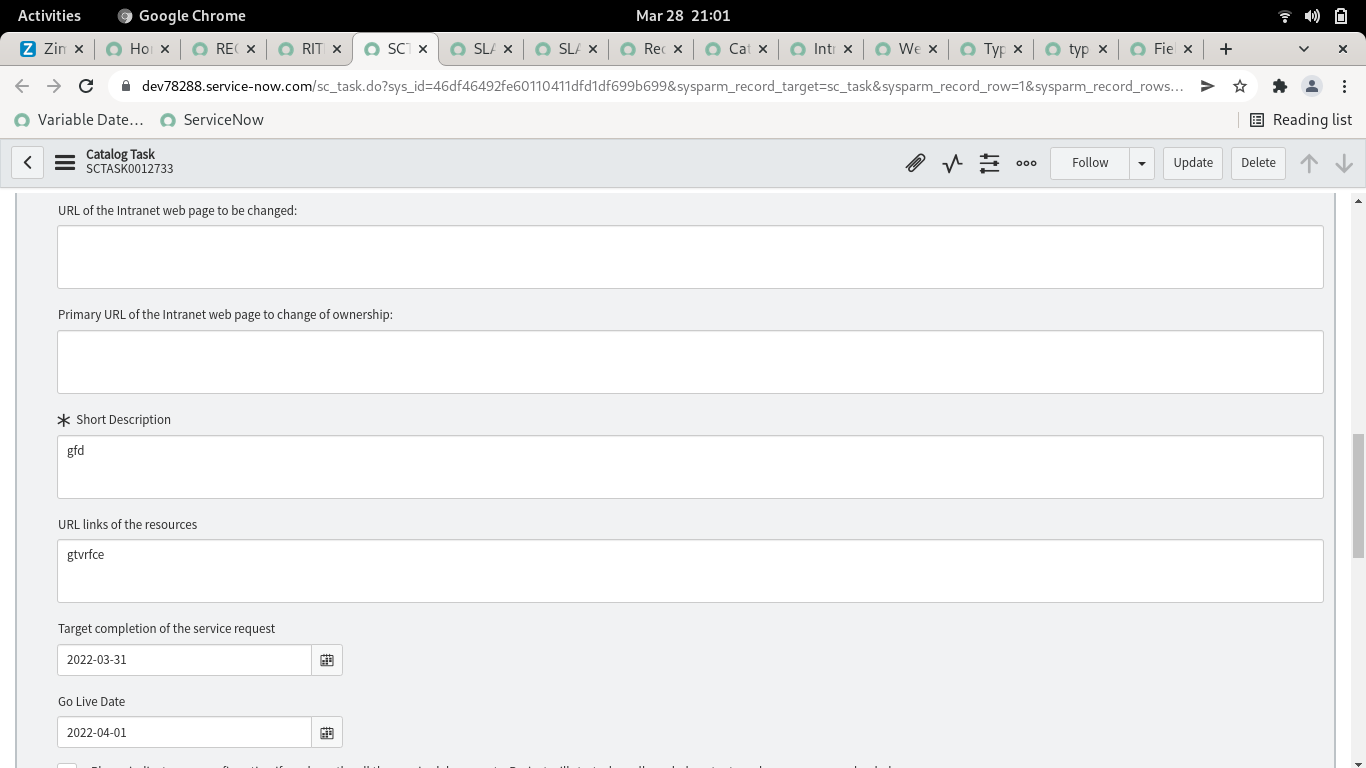Click the browser extensions puzzle icon

(x=1279, y=86)
